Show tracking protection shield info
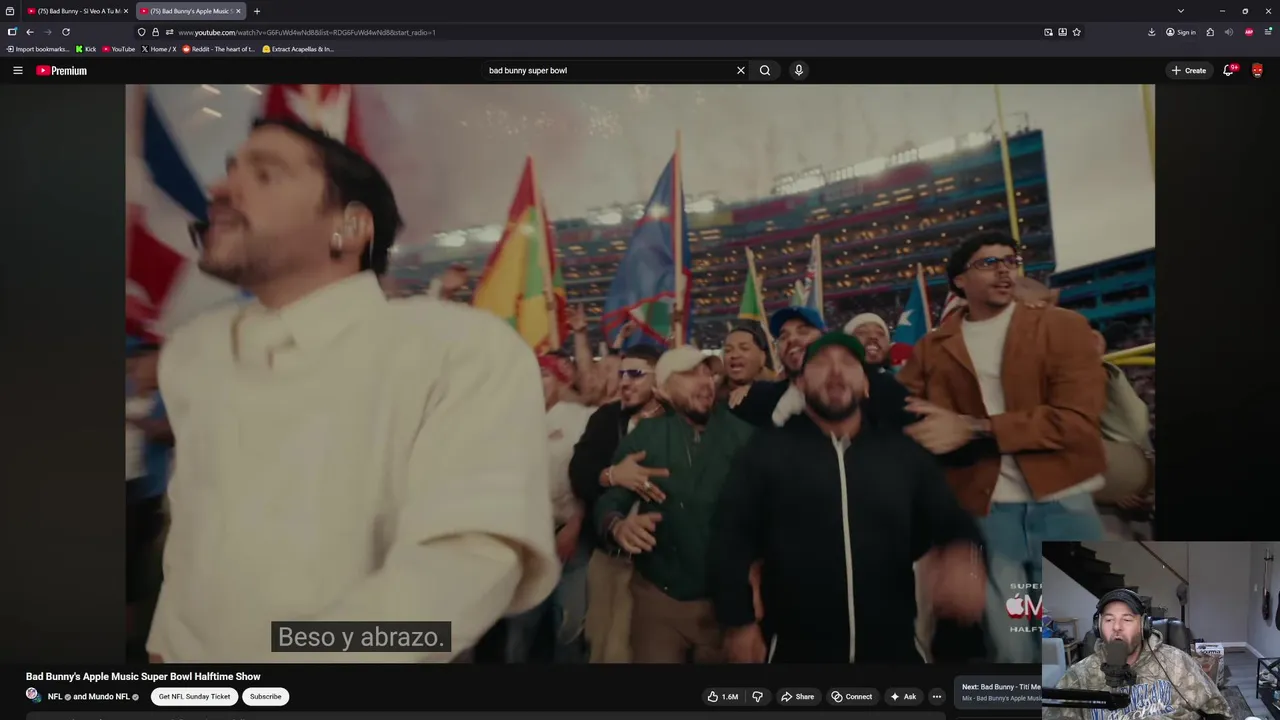Viewport: 1280px width, 720px height. click(141, 32)
